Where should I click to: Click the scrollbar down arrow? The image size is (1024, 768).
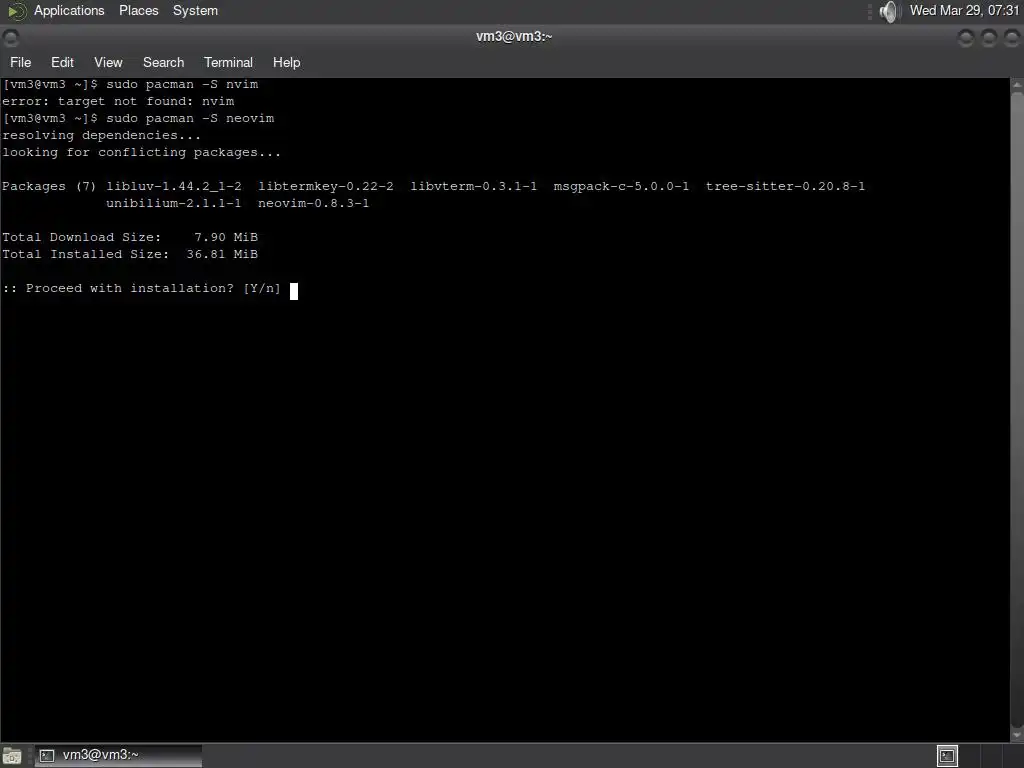tap(1017, 735)
